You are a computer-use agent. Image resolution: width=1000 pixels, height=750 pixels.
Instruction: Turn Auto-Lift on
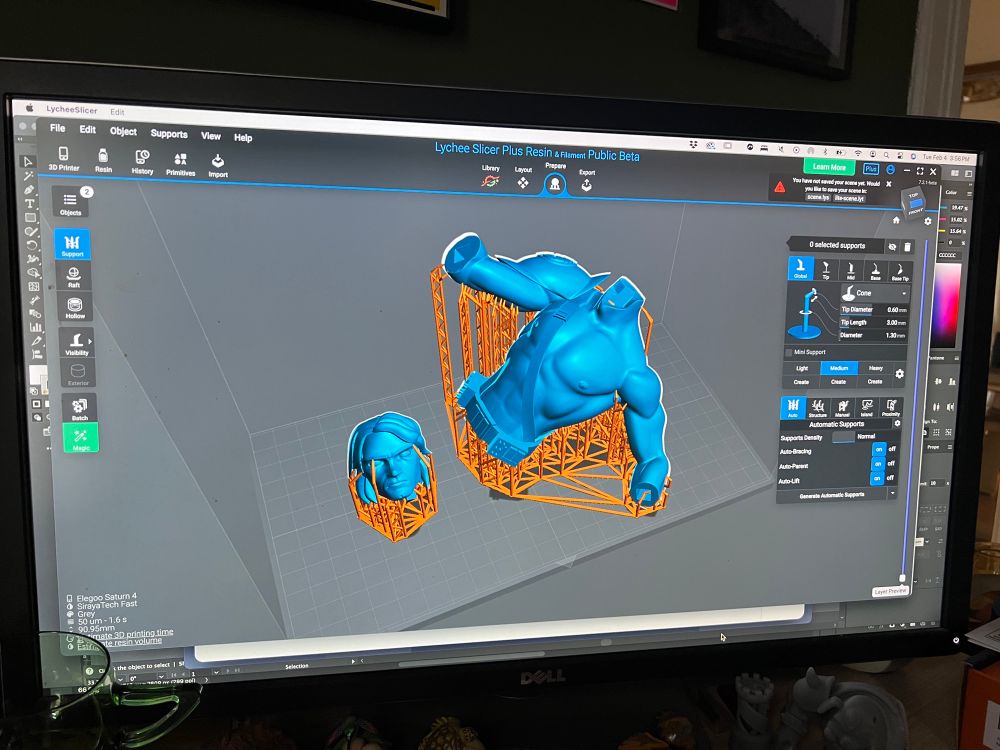(878, 478)
